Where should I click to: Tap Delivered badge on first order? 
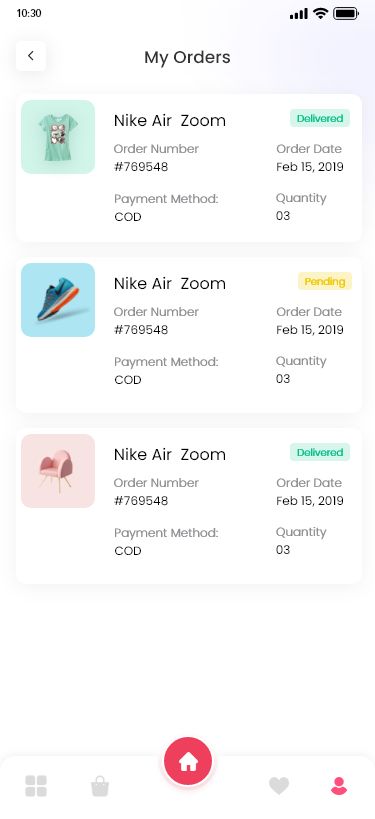pos(320,119)
